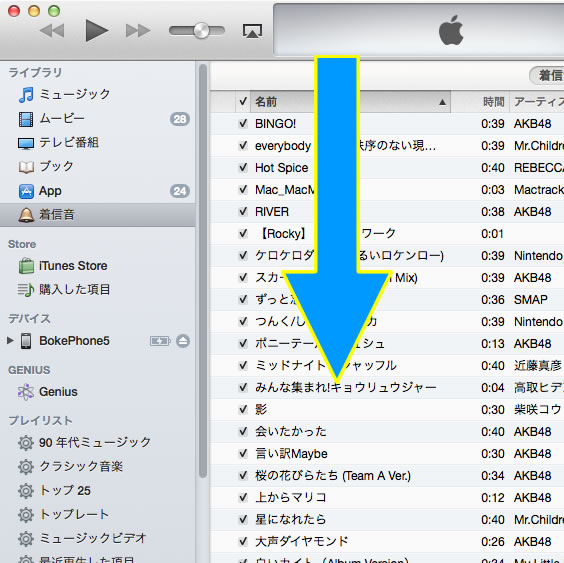
Task: Select みんな集まれ!キョウリュウジャー row
Action: tap(387, 387)
